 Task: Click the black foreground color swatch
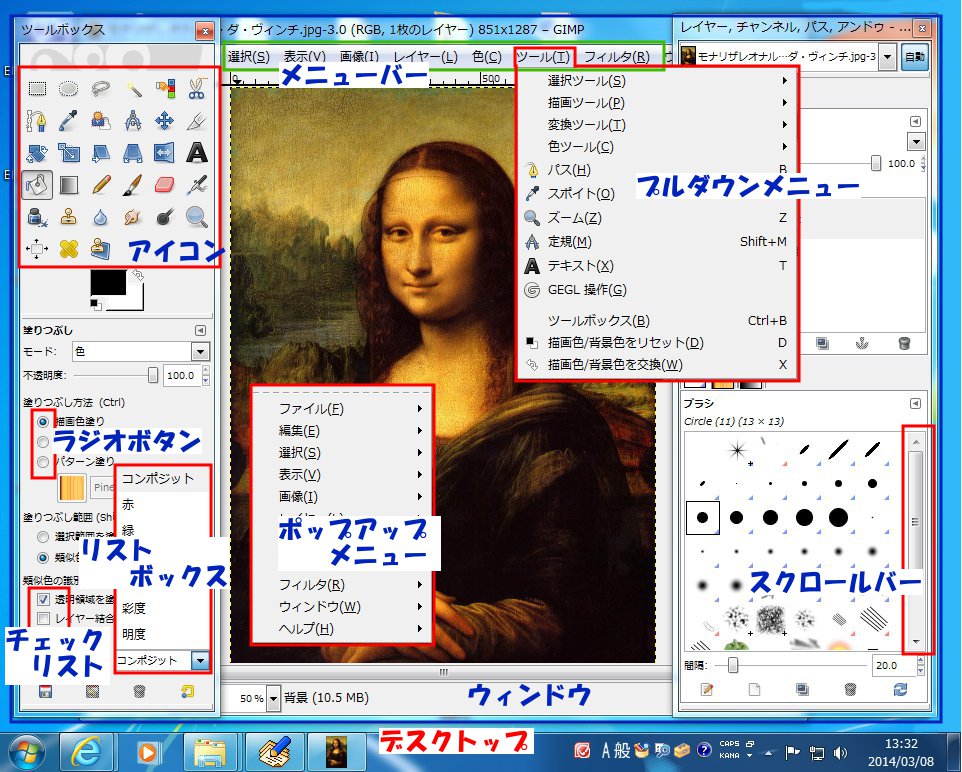pyautogui.click(x=108, y=283)
